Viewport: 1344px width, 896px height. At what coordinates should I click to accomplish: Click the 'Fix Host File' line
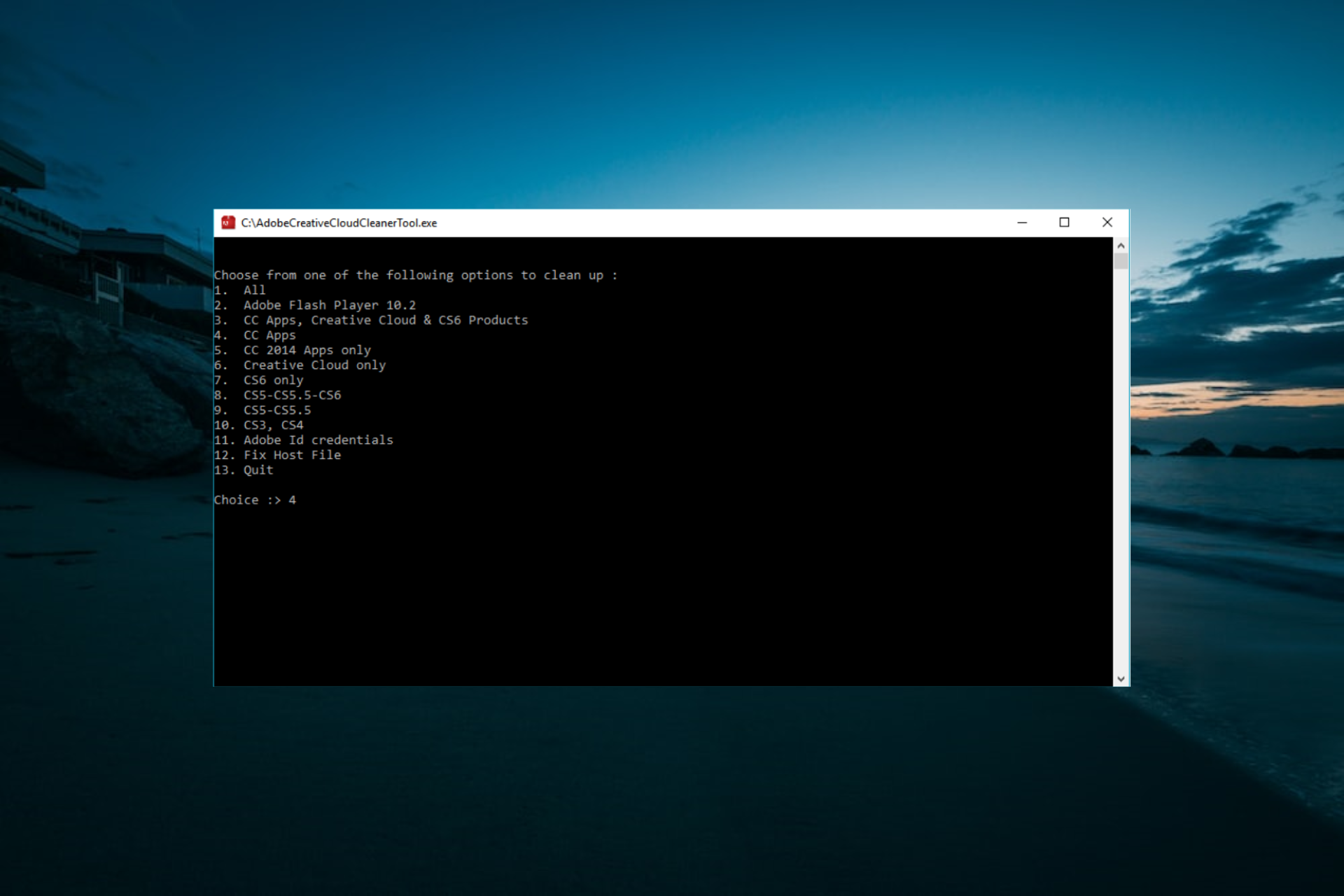(278, 455)
